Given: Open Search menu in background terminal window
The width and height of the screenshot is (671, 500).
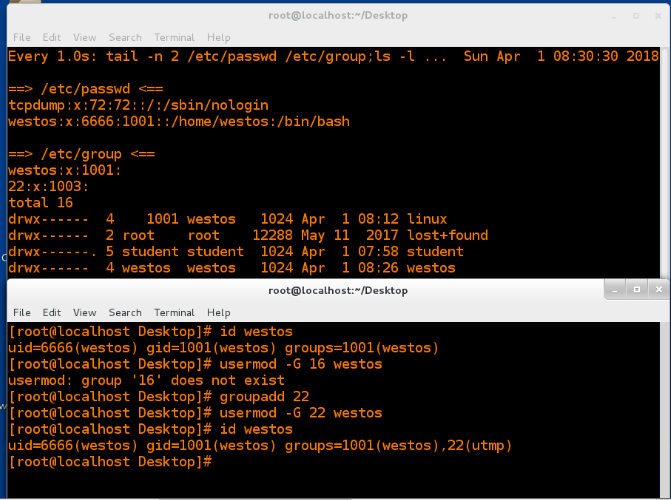Looking at the screenshot, I should coord(125,37).
